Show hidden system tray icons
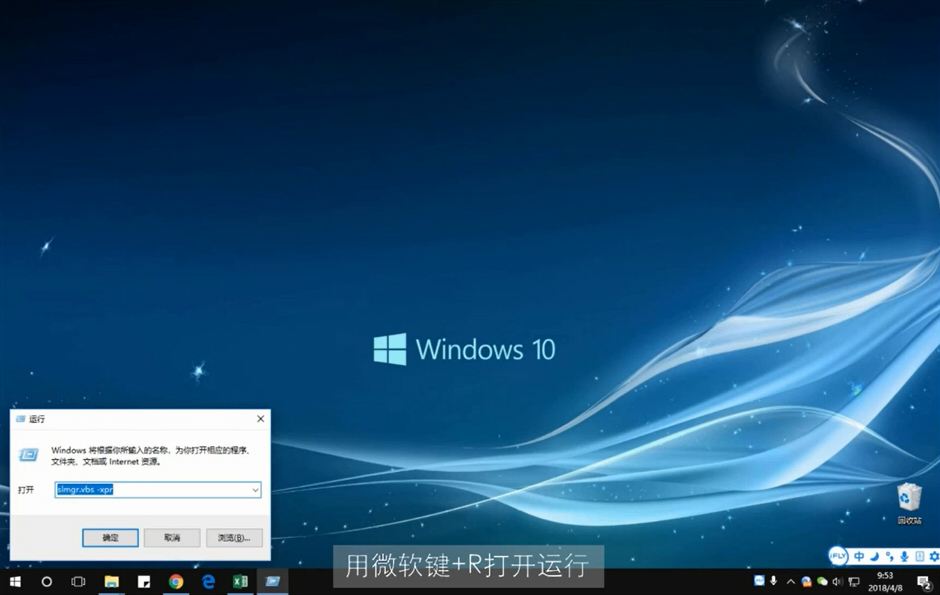Screen dimensions: 940x595 pos(791,581)
